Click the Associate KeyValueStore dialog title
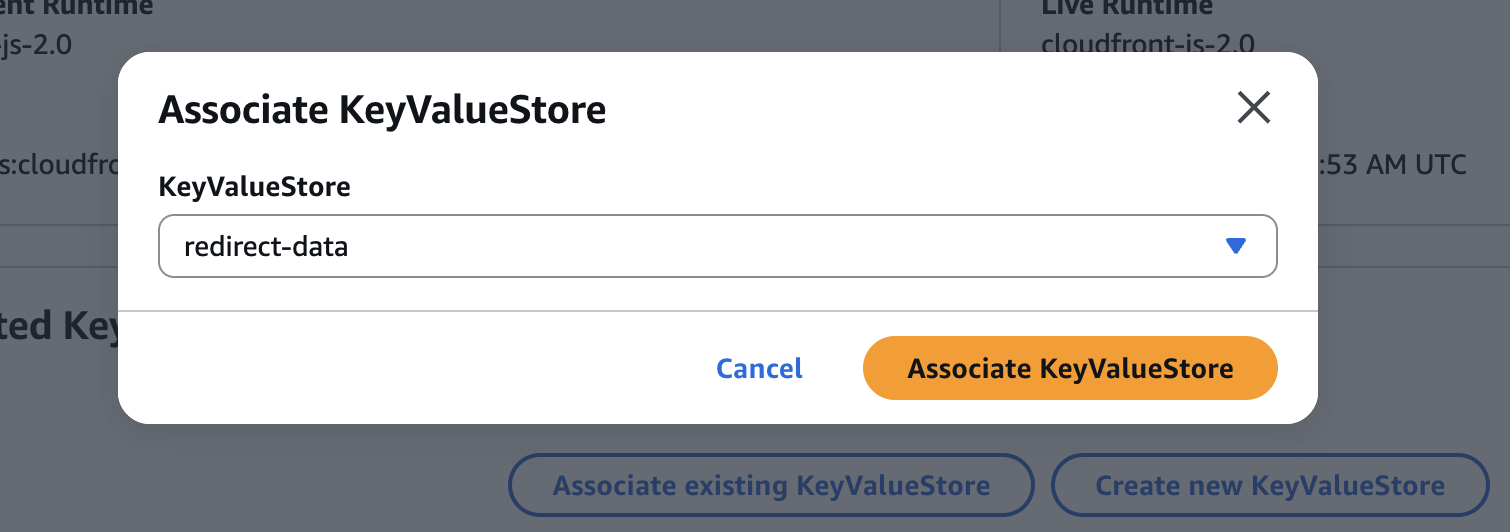This screenshot has width=1510, height=532. click(382, 110)
